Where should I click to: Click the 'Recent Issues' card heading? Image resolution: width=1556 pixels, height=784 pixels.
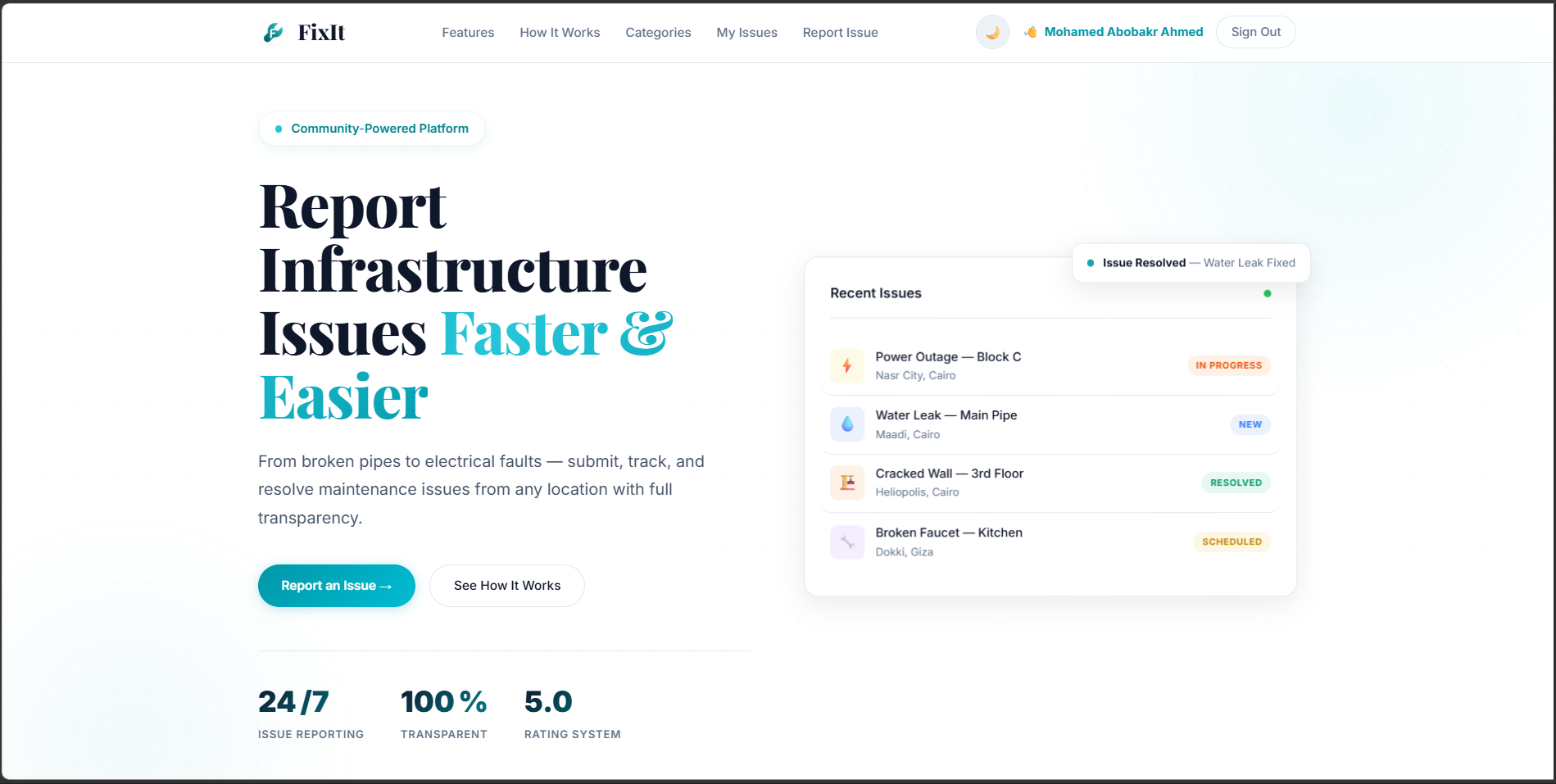(876, 293)
